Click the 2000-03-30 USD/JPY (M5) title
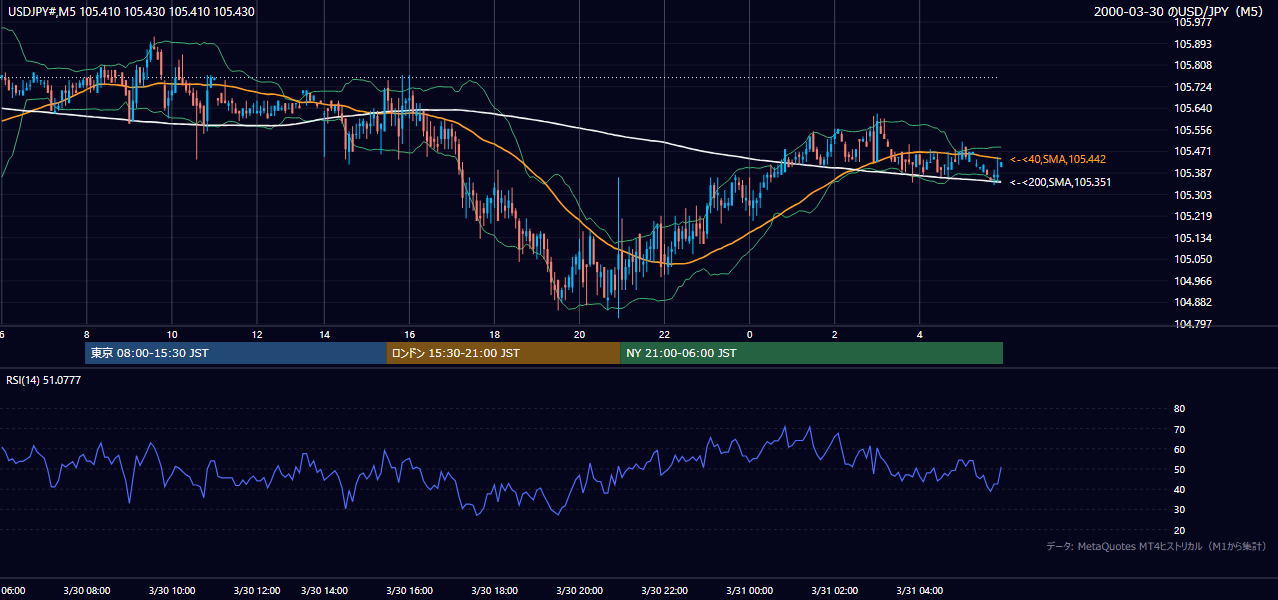Image resolution: width=1278 pixels, height=600 pixels. click(1180, 11)
